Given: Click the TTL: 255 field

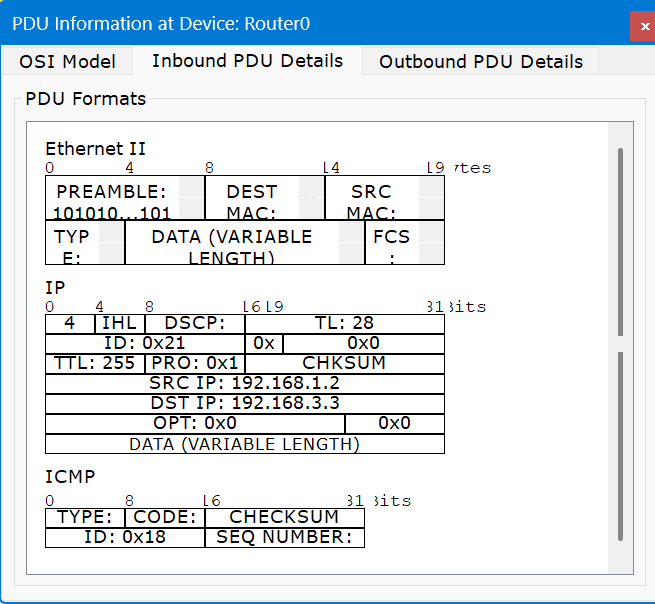Looking at the screenshot, I should click(x=91, y=363).
